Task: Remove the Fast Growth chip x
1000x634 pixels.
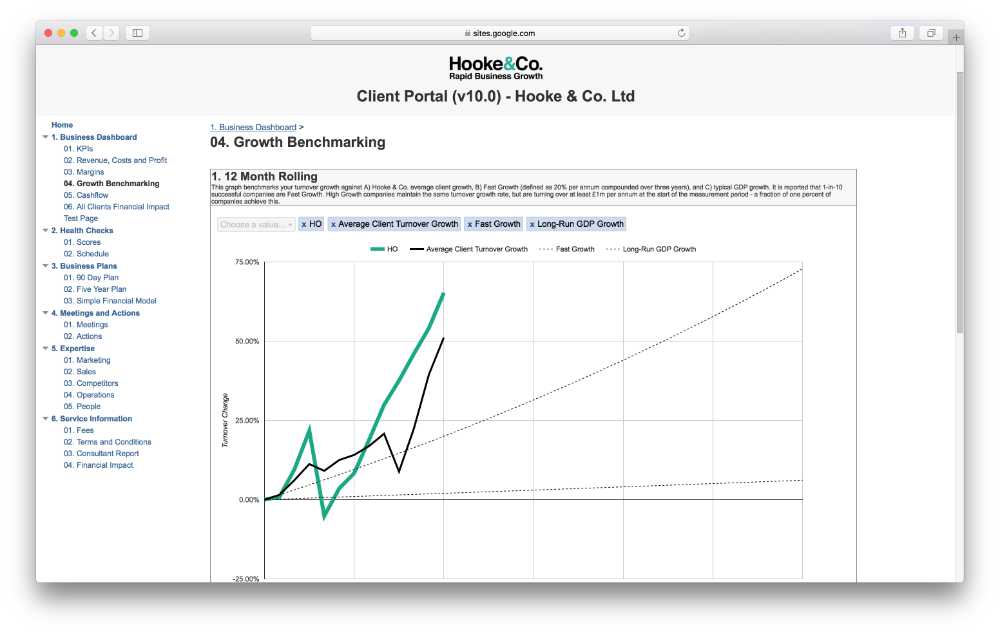Action: click(469, 225)
